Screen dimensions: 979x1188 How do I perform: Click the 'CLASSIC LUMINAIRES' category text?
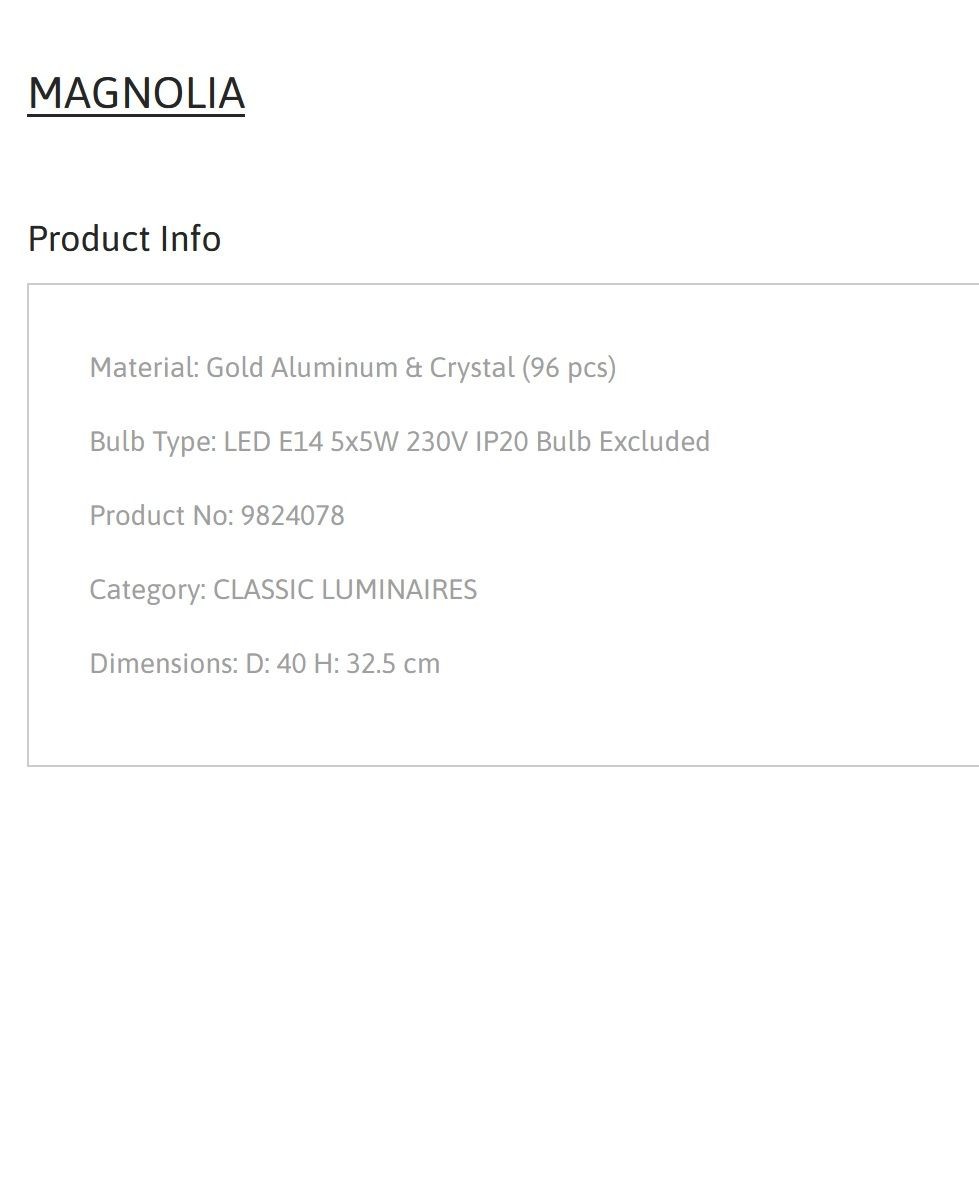[x=346, y=589]
